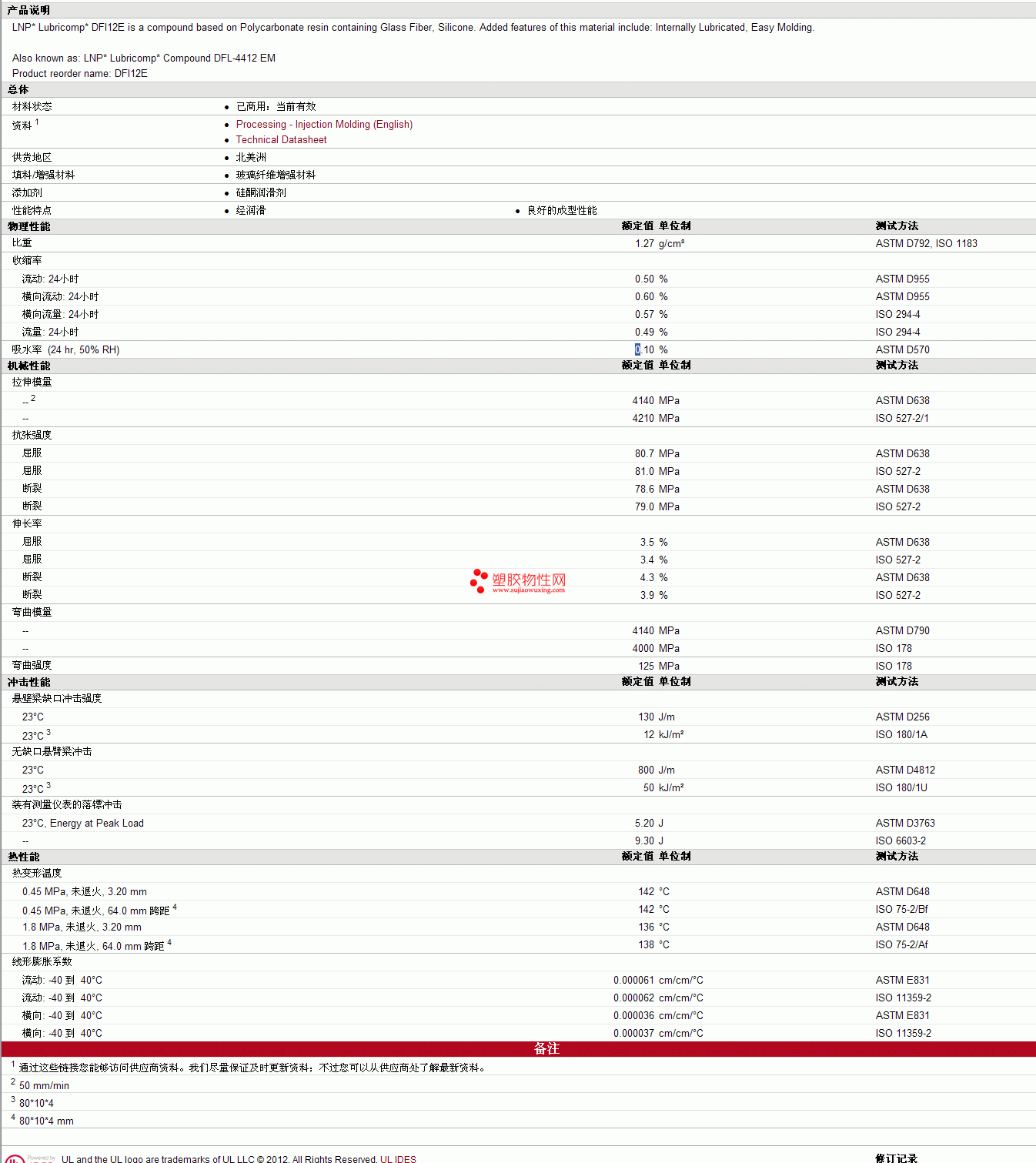The width and height of the screenshot is (1036, 1163).
Task: Click the ASTM D792, ISO 1183 test method
Action: (926, 243)
